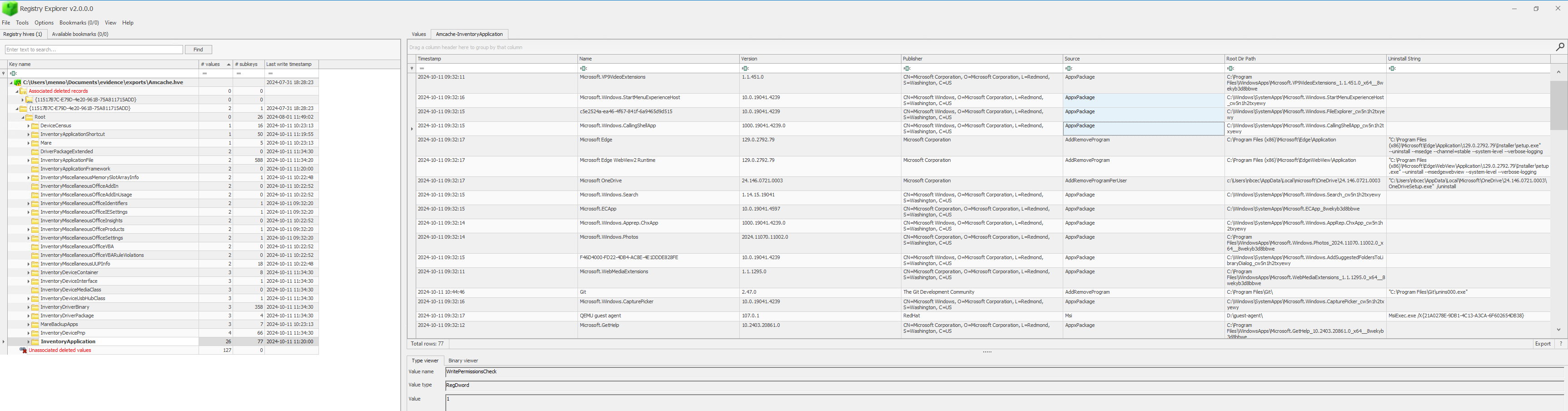Click the help question mark button beside Export

1560,343
